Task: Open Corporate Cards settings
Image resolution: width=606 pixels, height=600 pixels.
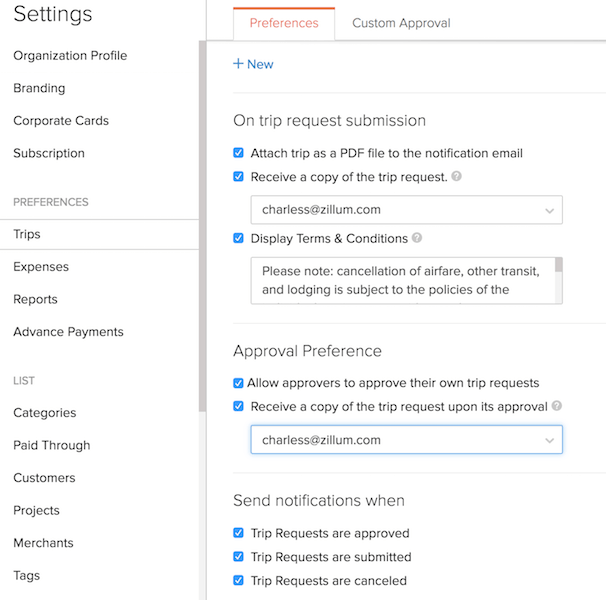Action: pyautogui.click(x=61, y=121)
